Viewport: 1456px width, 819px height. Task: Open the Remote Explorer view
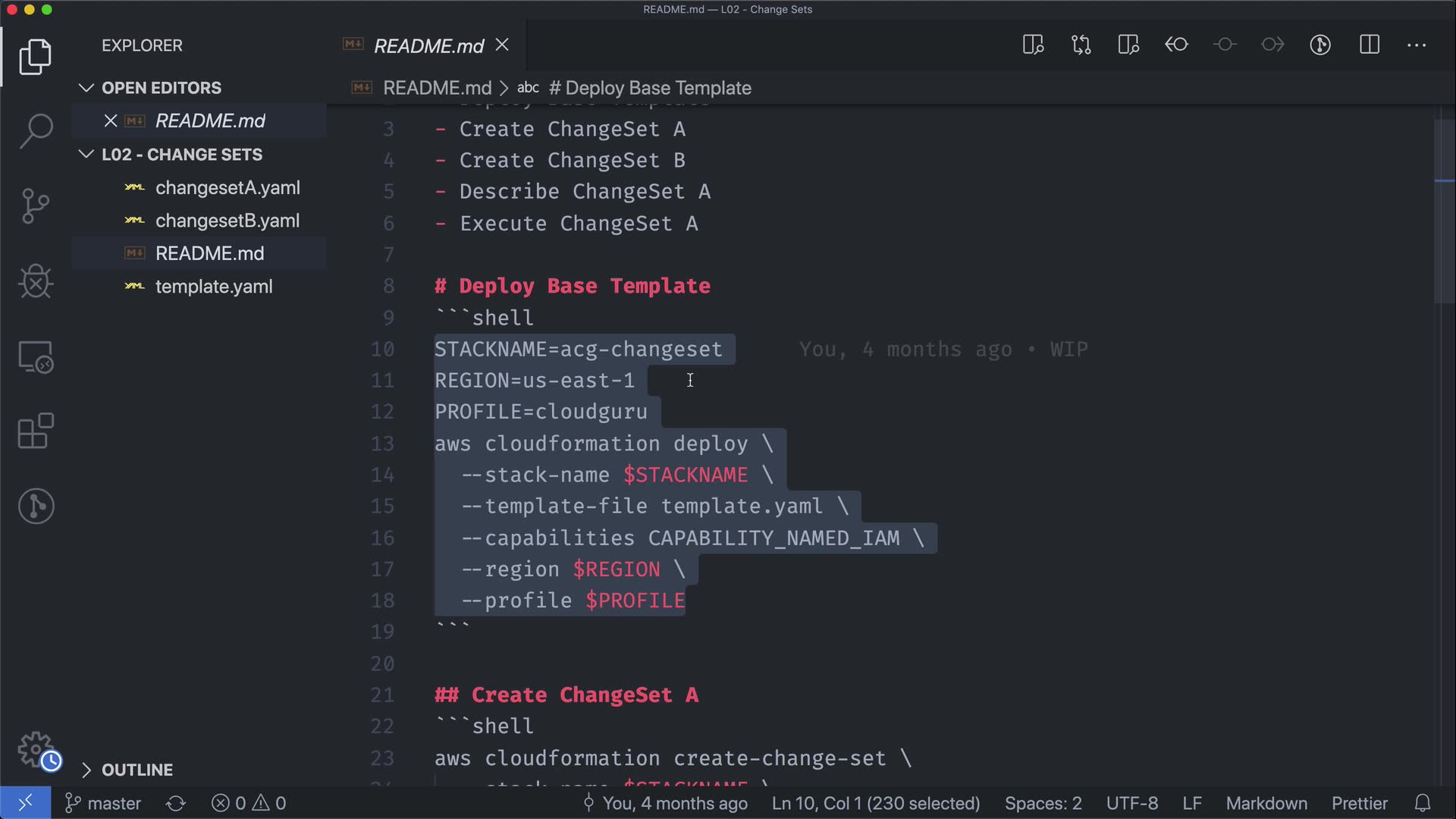36,356
